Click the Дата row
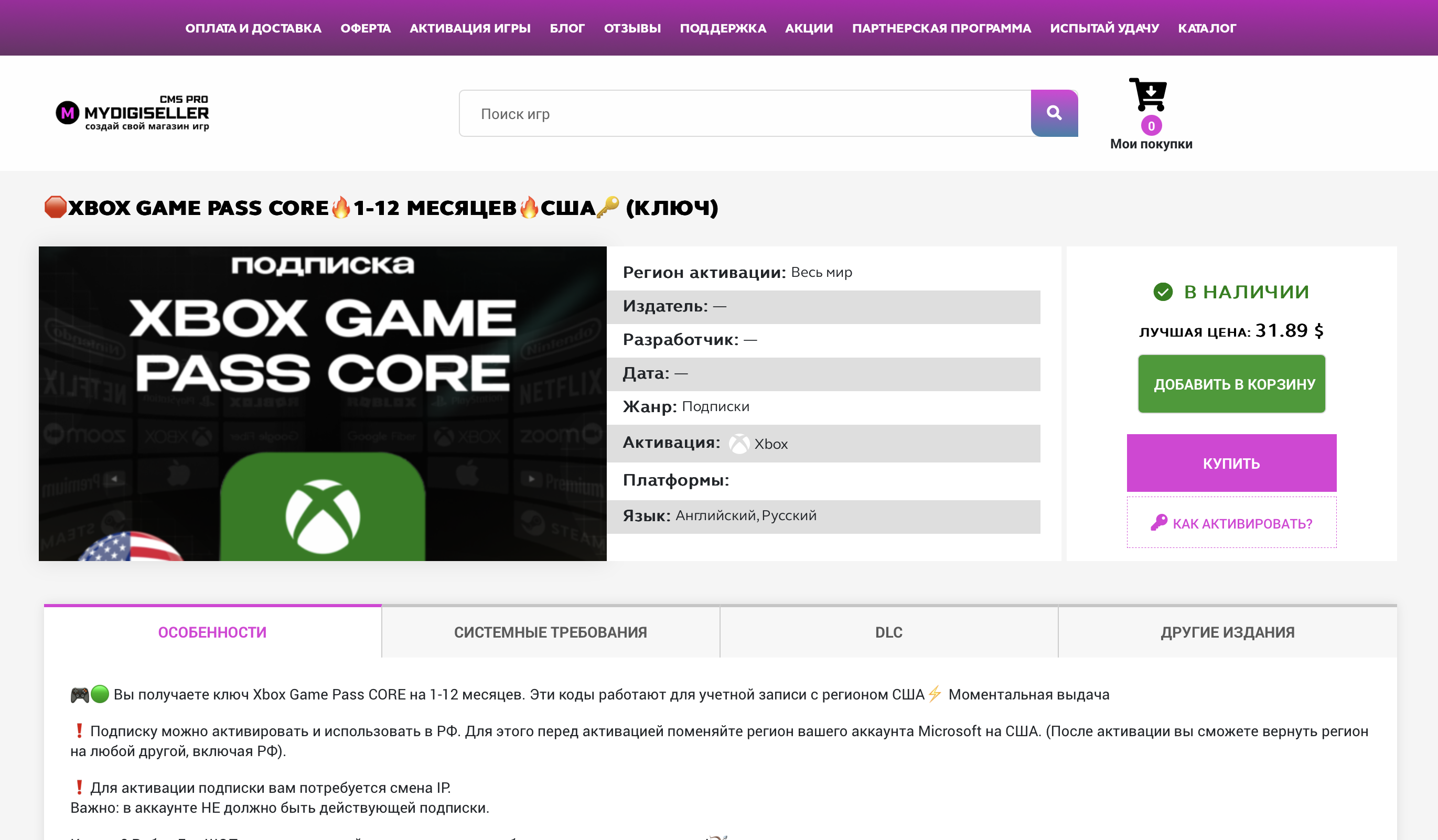The height and width of the screenshot is (840, 1438). [x=823, y=374]
